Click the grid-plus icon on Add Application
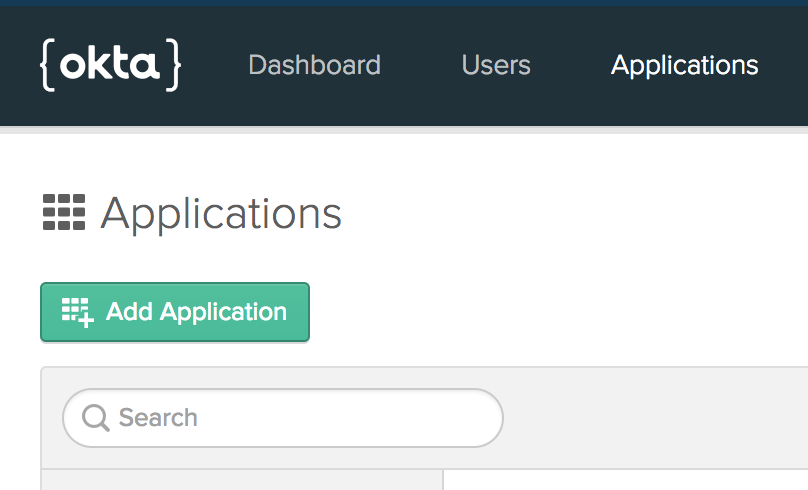The height and width of the screenshot is (490, 808). (x=77, y=312)
